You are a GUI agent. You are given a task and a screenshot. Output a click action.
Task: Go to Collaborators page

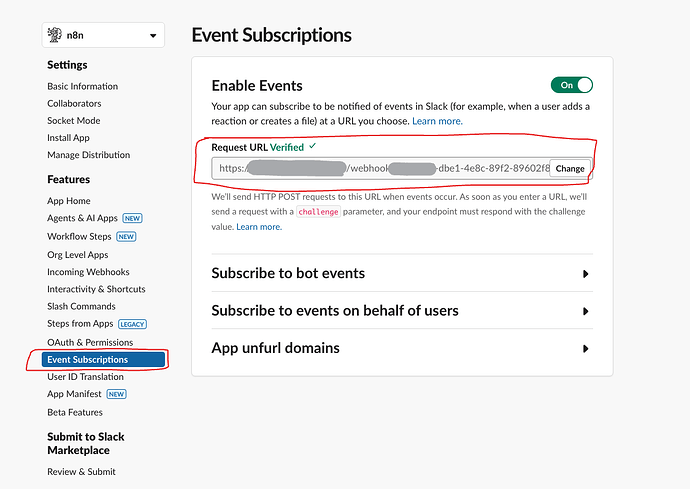(x=74, y=103)
